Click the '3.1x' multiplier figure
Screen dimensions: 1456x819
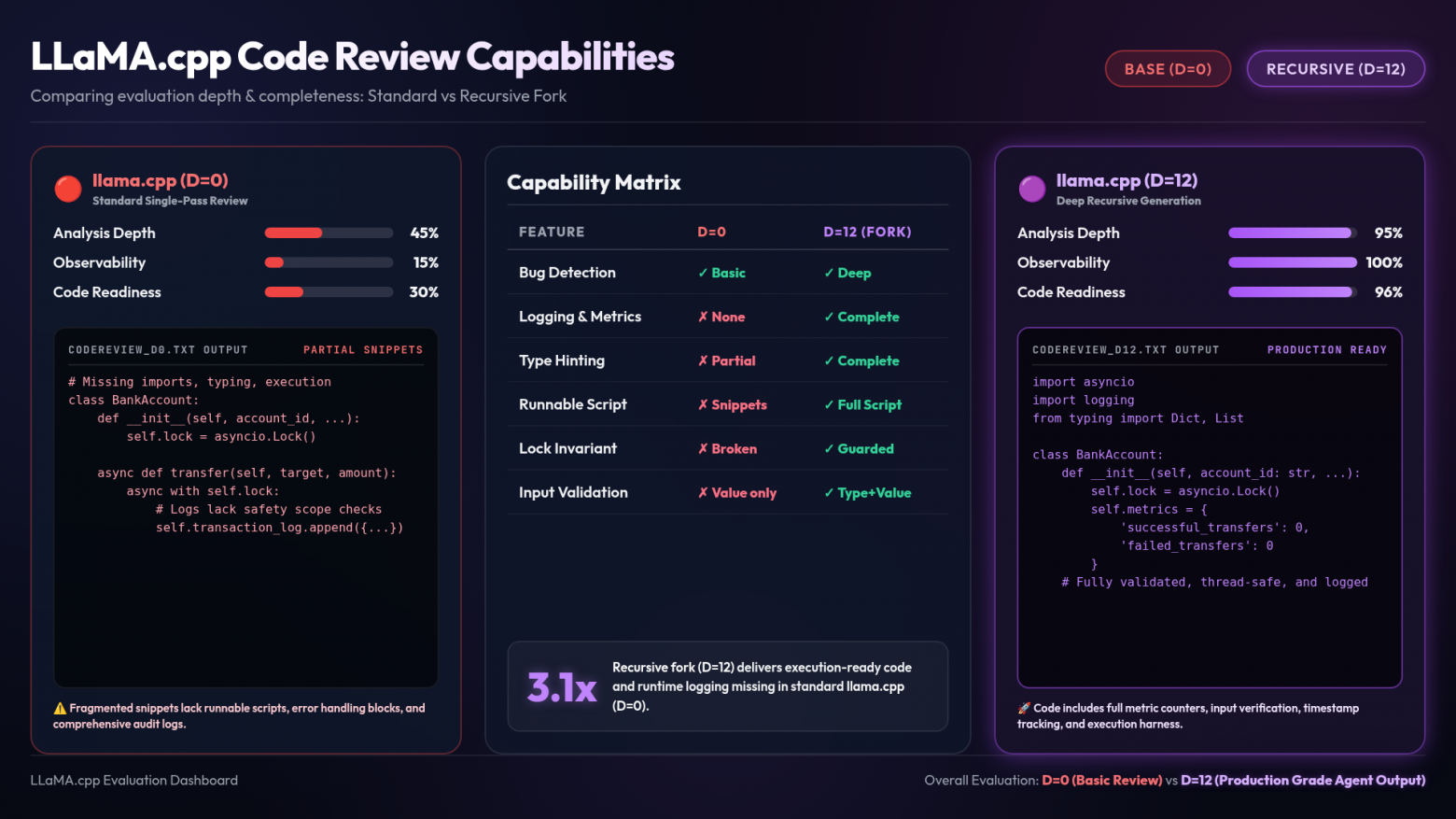pyautogui.click(x=562, y=687)
